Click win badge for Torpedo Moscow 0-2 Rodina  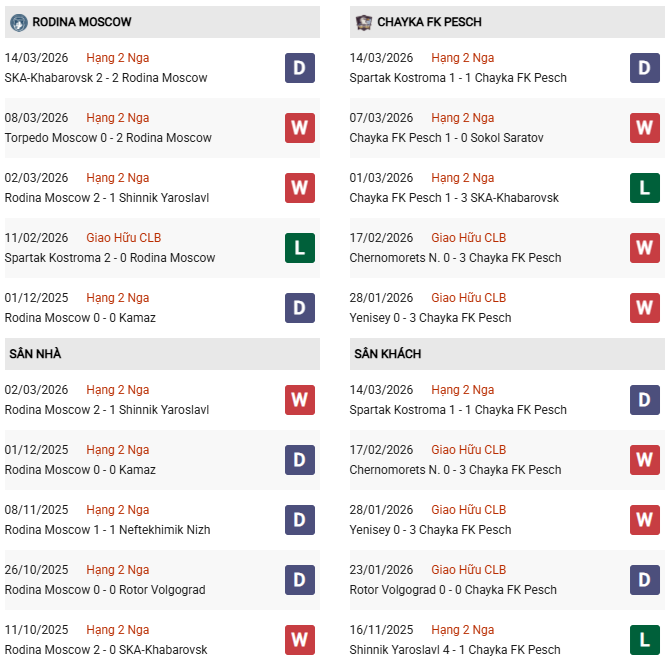[x=300, y=128]
